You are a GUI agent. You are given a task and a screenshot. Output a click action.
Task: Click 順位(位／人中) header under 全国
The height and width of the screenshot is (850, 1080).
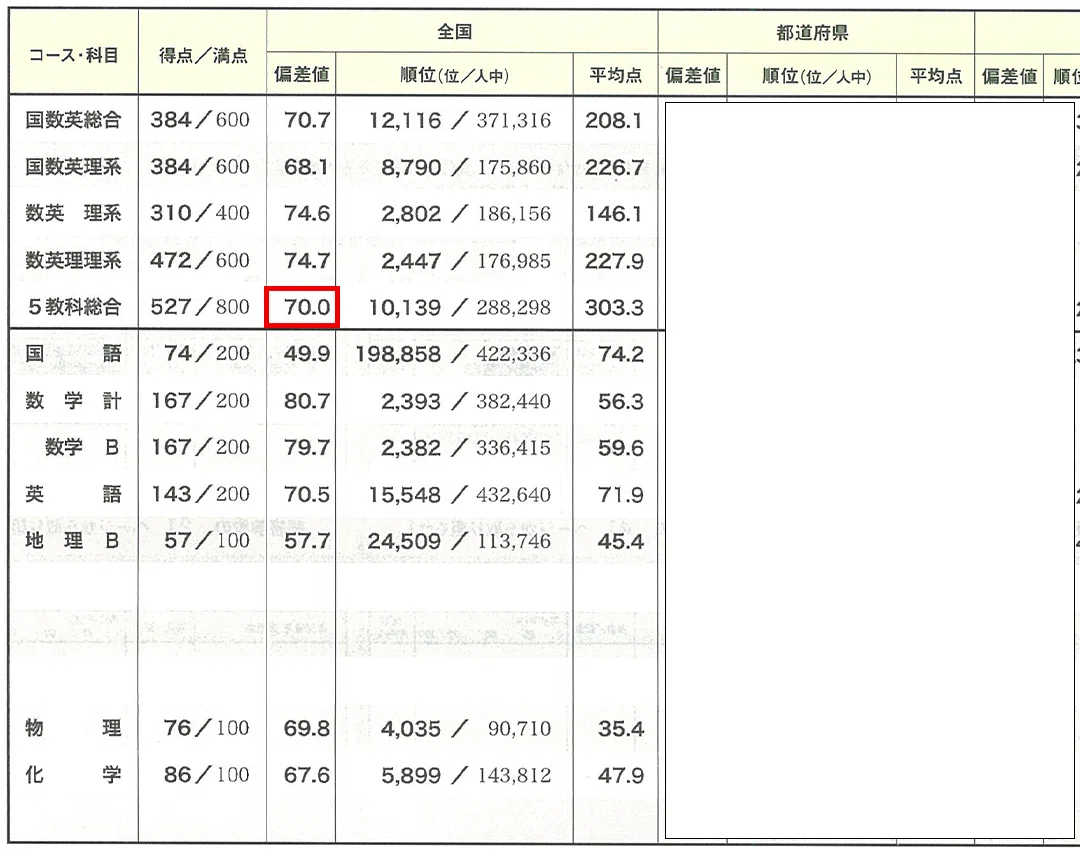455,75
